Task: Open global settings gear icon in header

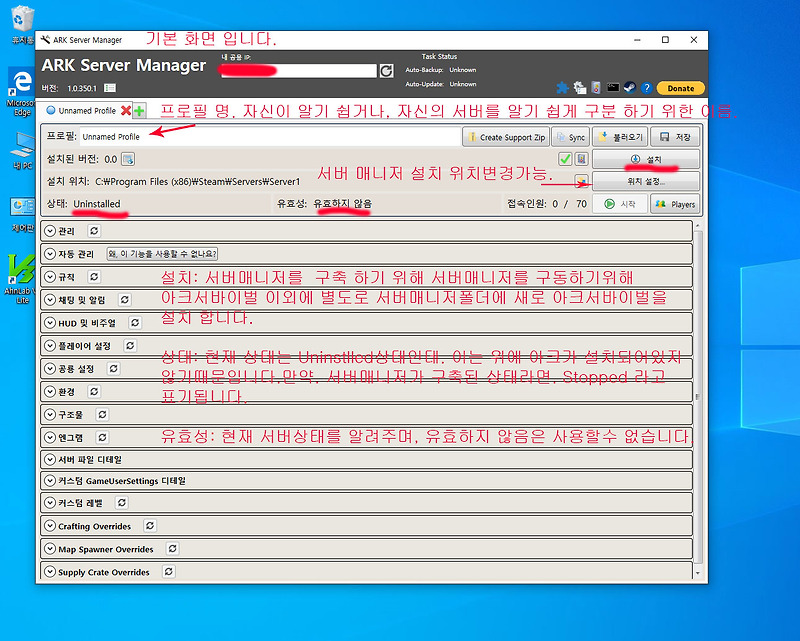Action: 579,88
